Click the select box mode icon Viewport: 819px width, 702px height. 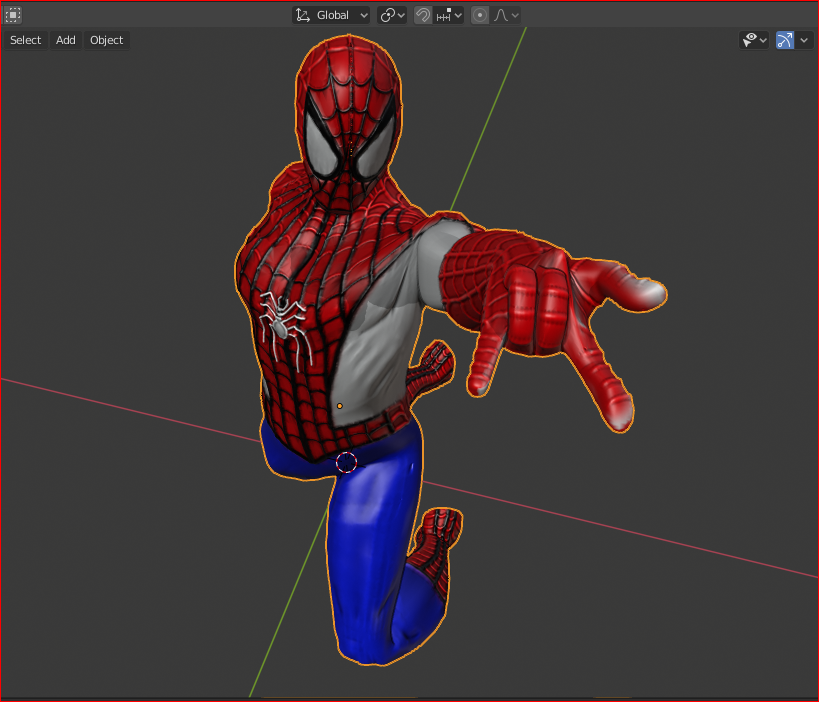13,15
